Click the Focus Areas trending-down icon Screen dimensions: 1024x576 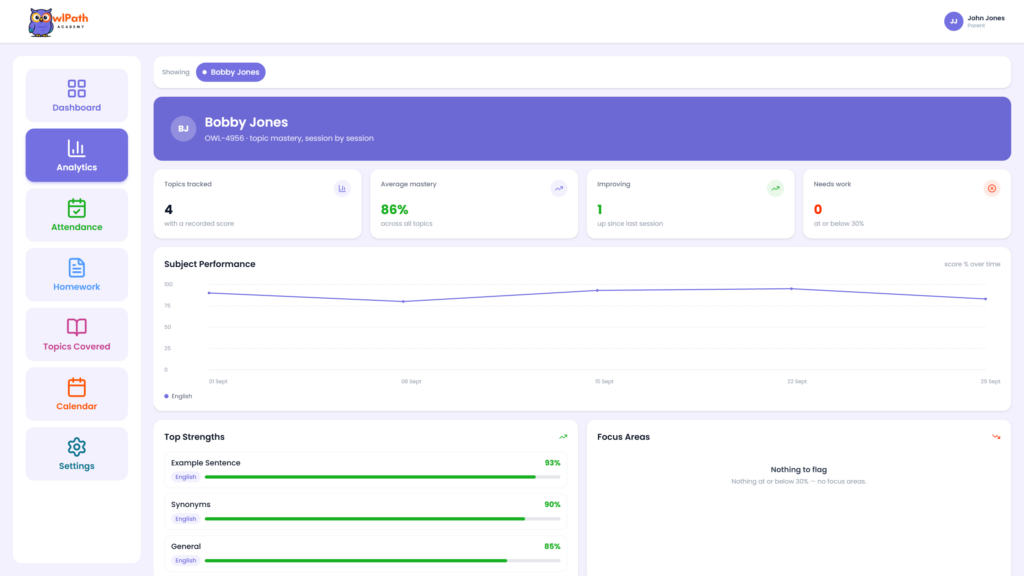coord(996,437)
